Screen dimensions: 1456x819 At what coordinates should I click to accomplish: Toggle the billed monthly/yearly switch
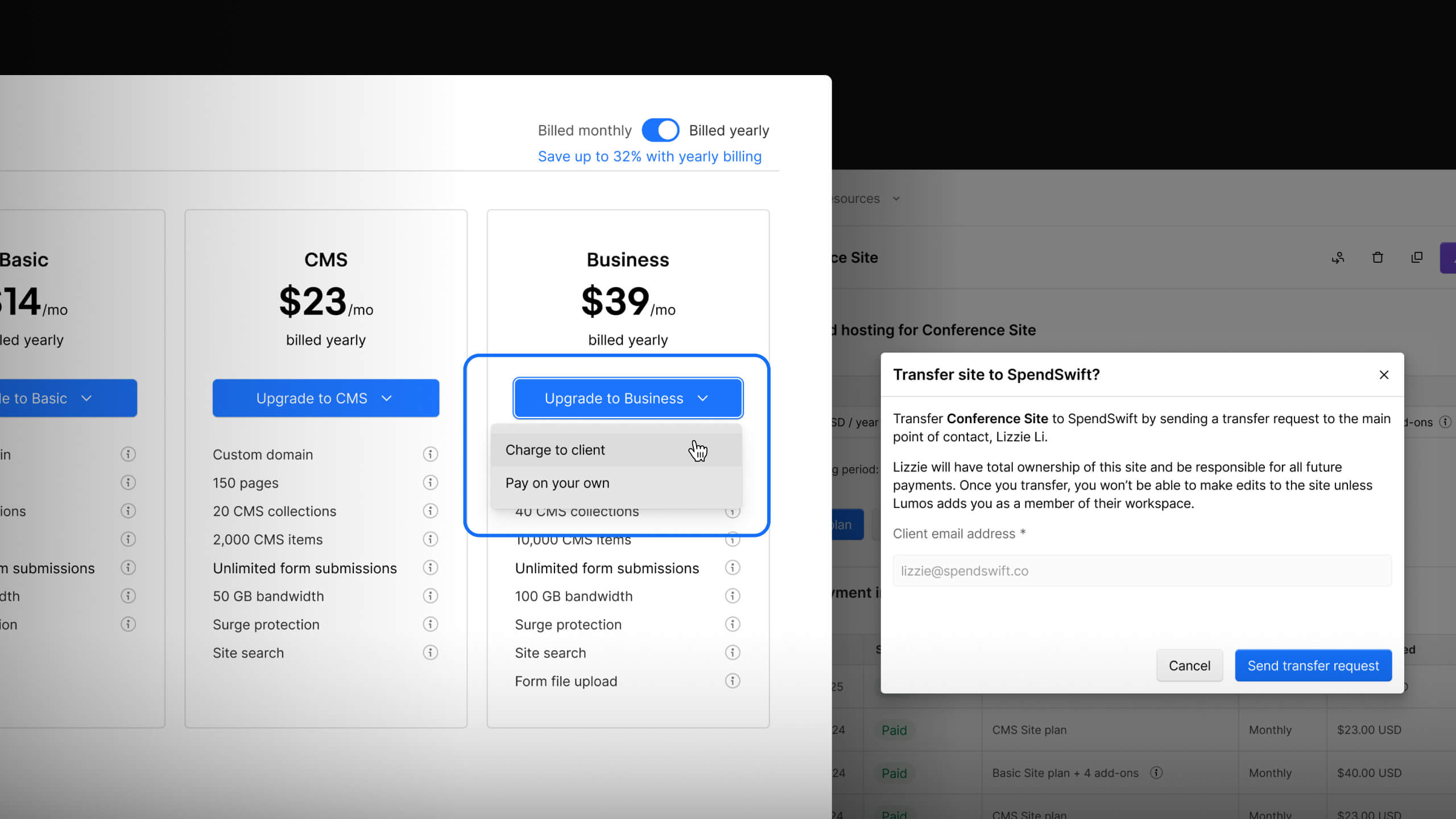click(x=660, y=130)
